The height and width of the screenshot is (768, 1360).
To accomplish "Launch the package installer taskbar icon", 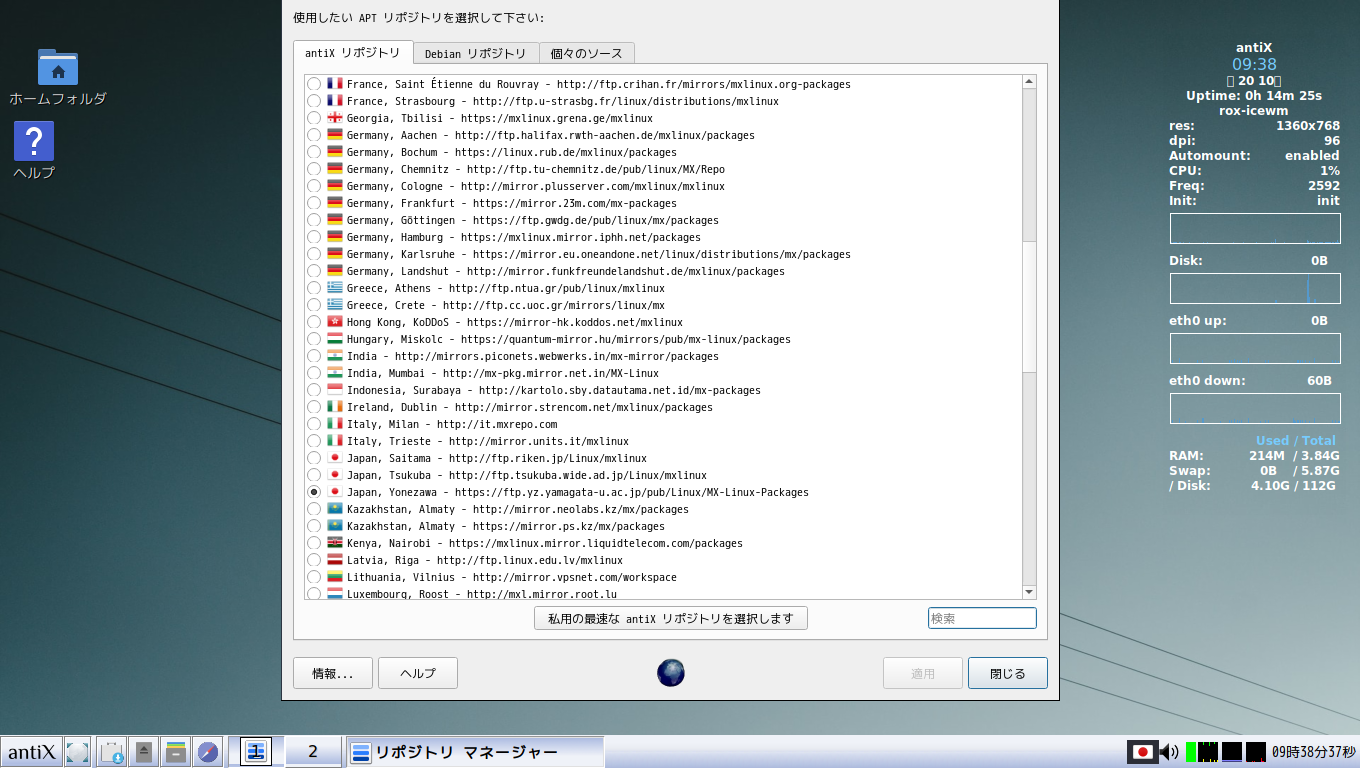I will tap(112, 752).
